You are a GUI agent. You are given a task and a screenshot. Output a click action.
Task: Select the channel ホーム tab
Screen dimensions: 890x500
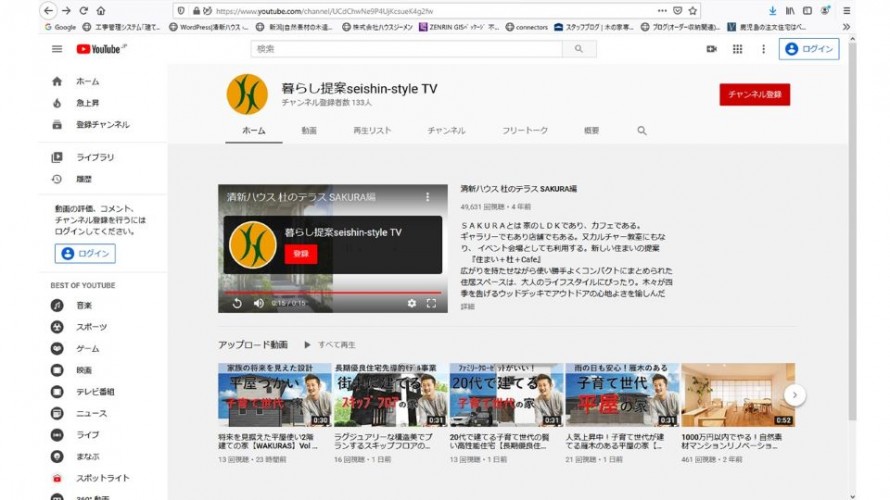(254, 131)
